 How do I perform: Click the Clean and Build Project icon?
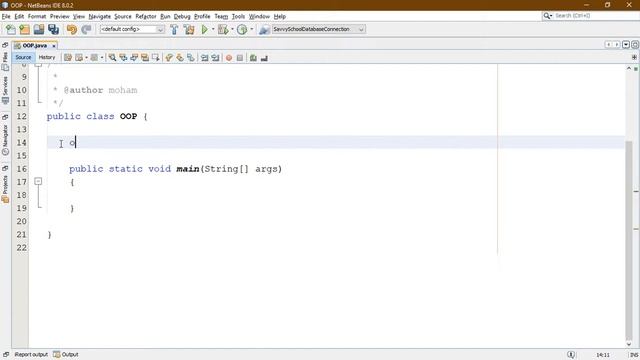click(x=189, y=29)
